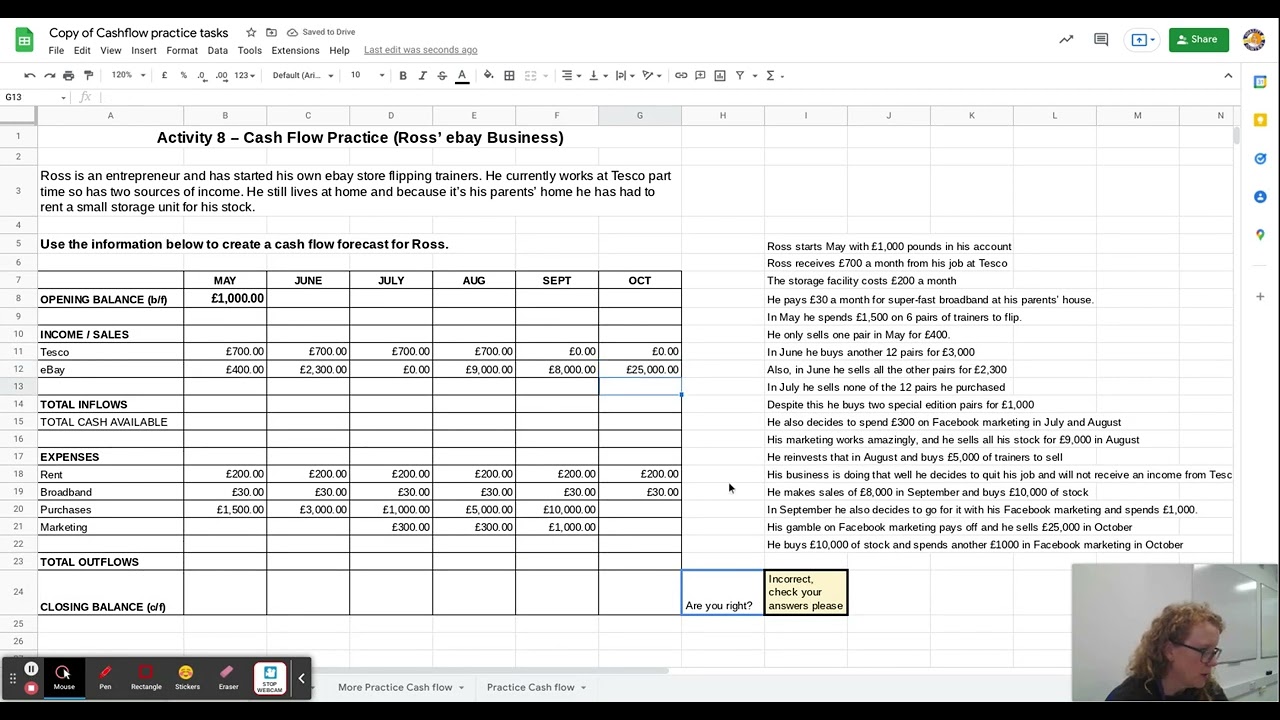
Task: Open the Help menu
Action: click(339, 50)
